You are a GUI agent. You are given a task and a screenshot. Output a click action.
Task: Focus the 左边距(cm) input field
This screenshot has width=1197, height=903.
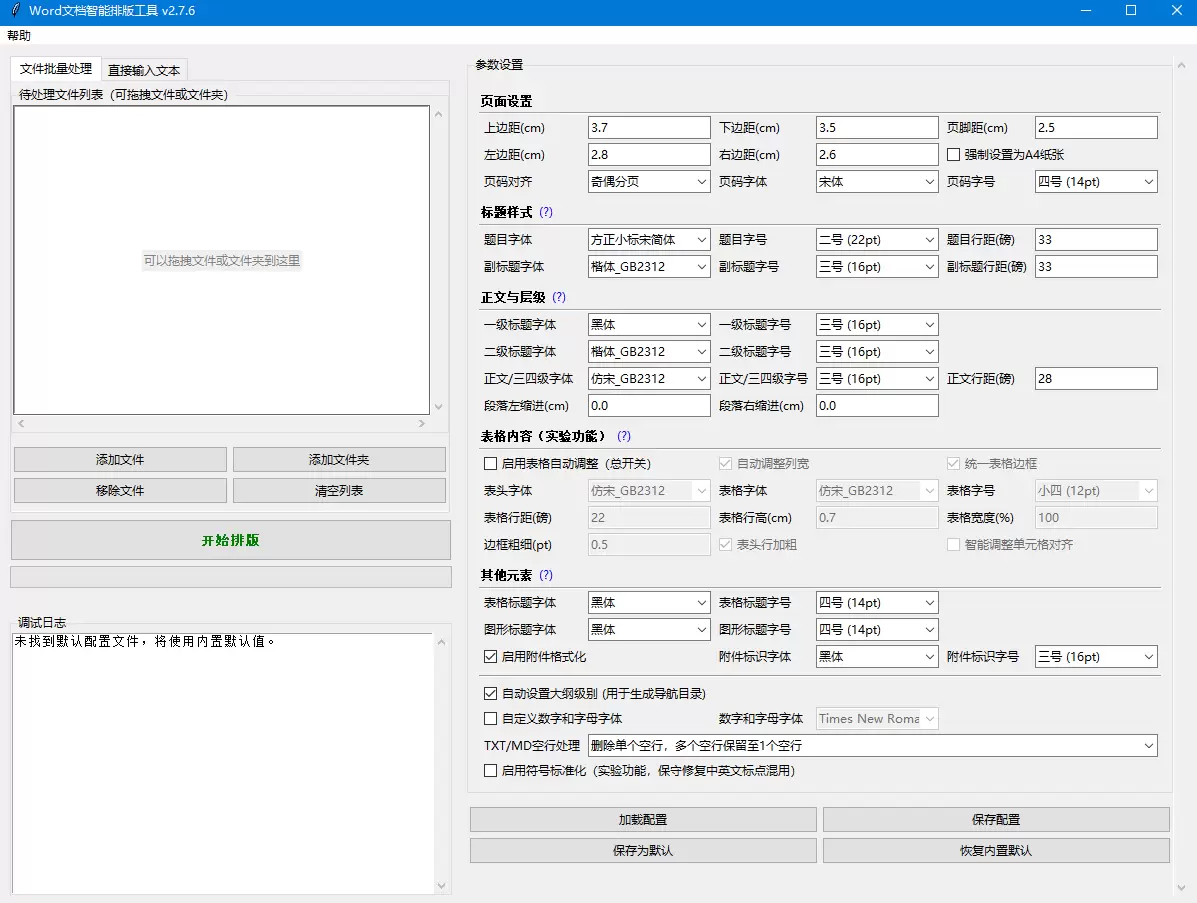649,155
